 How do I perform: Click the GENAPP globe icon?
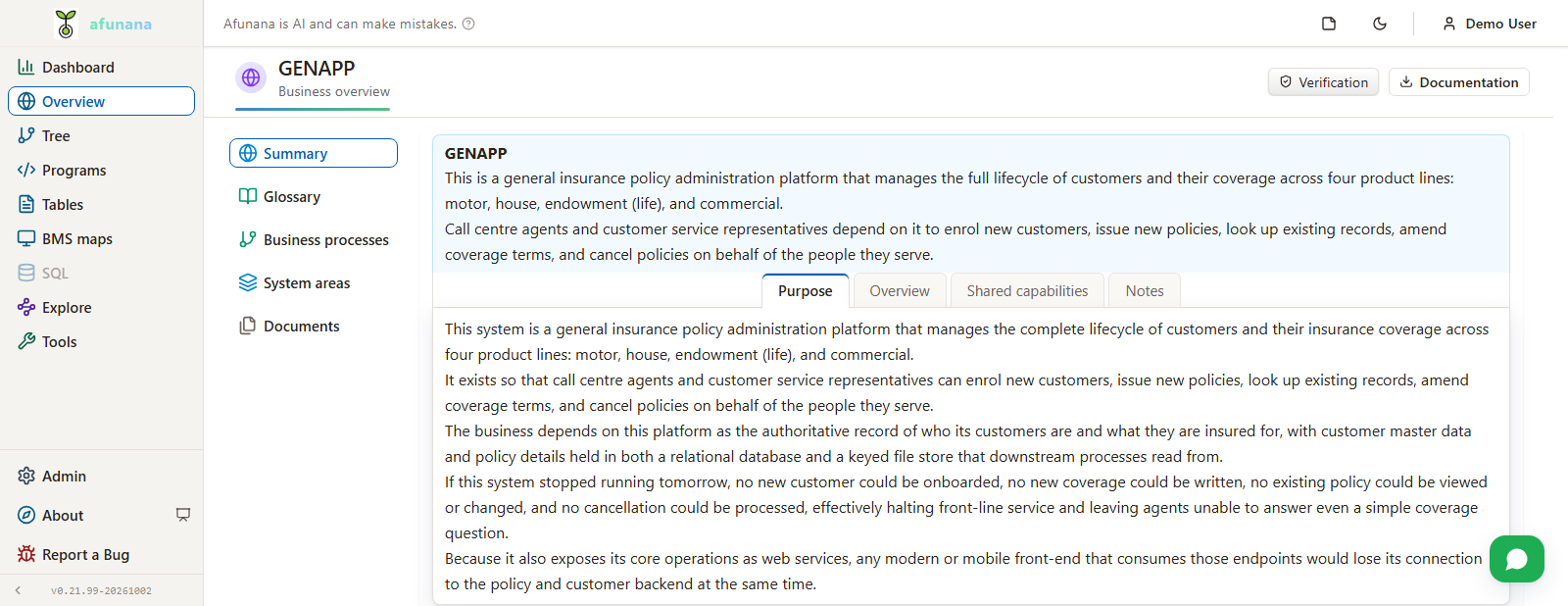point(251,77)
